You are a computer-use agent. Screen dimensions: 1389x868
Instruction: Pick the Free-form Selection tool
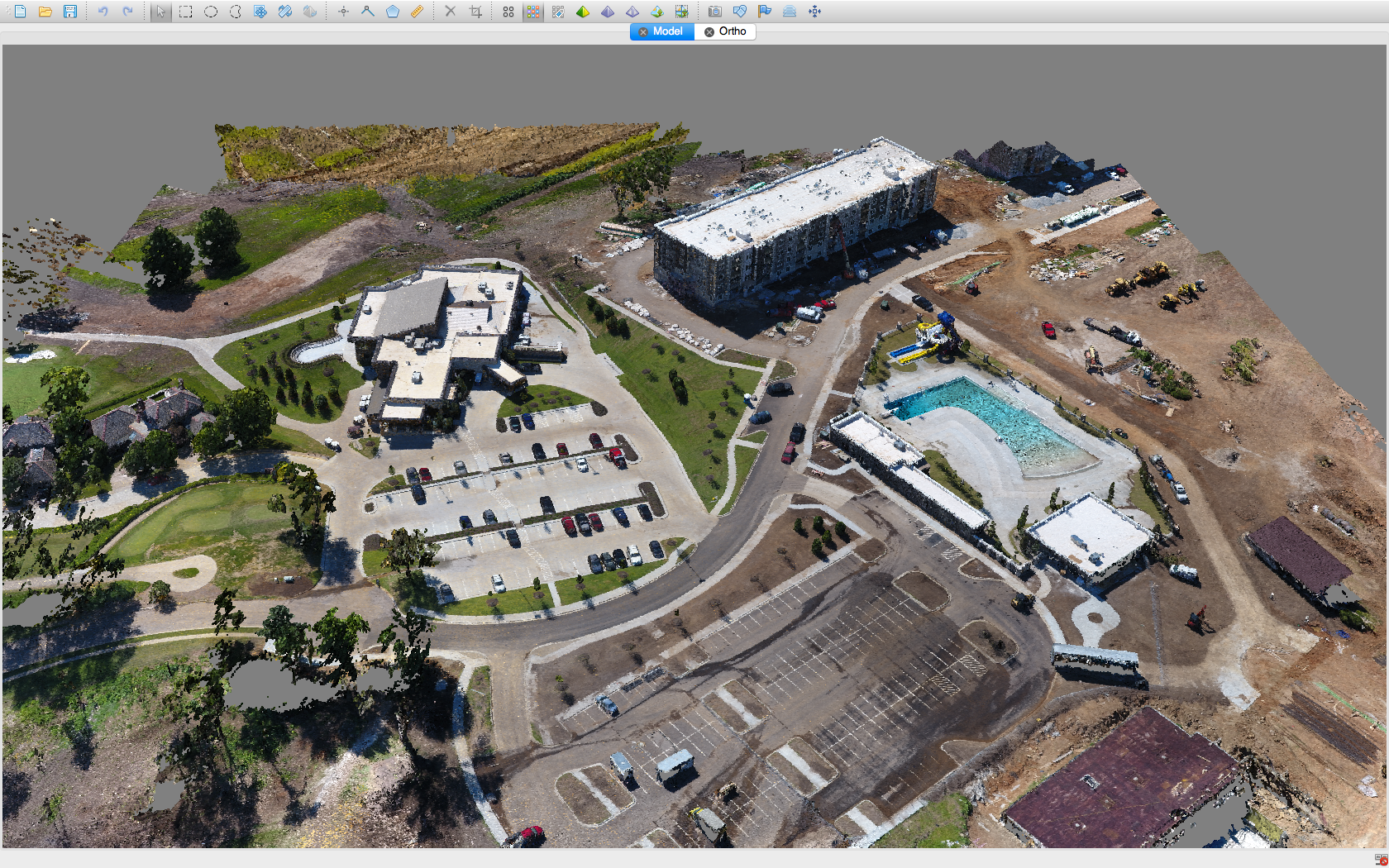pyautogui.click(x=236, y=12)
